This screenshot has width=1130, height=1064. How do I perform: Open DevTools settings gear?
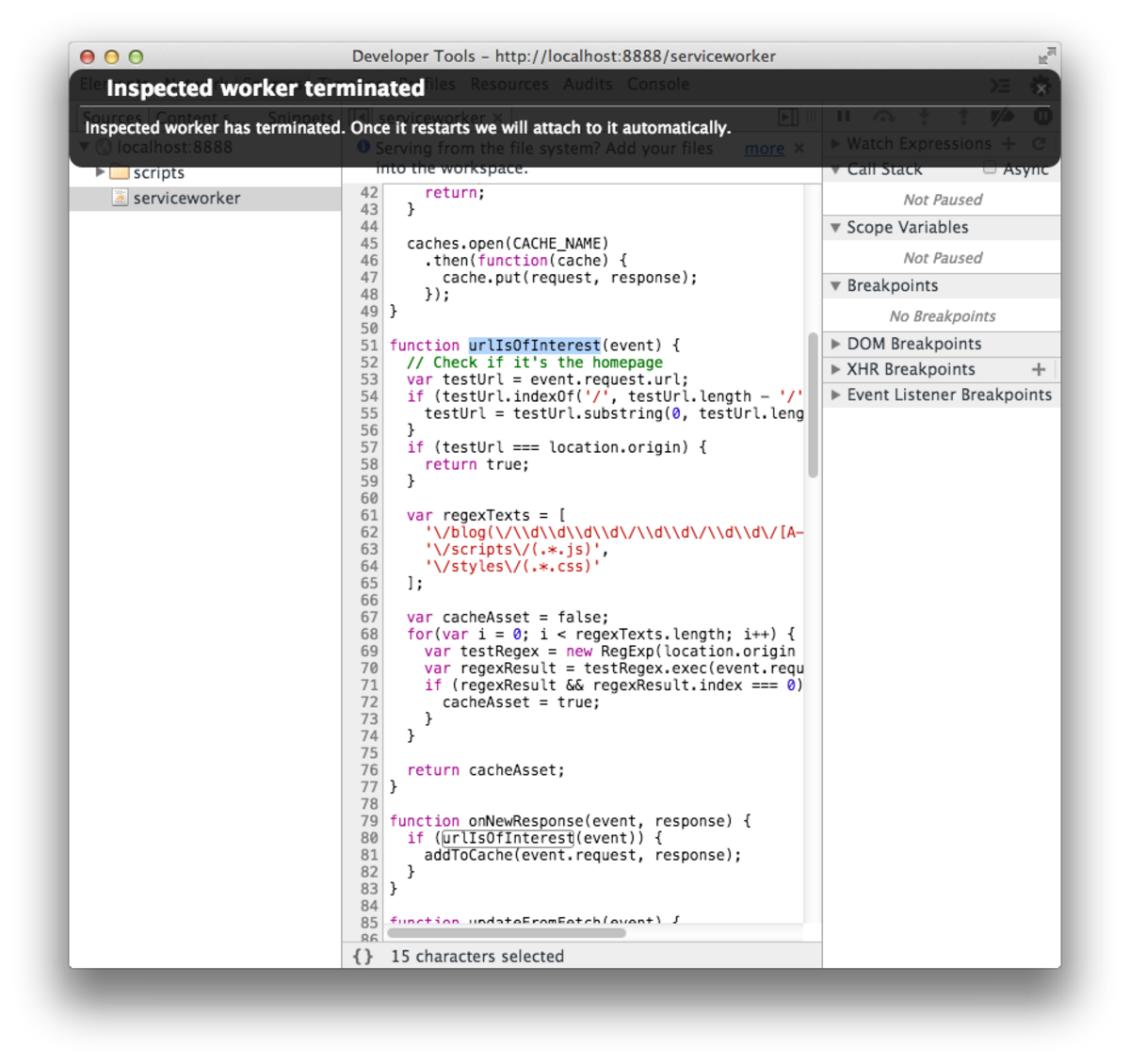1041,87
